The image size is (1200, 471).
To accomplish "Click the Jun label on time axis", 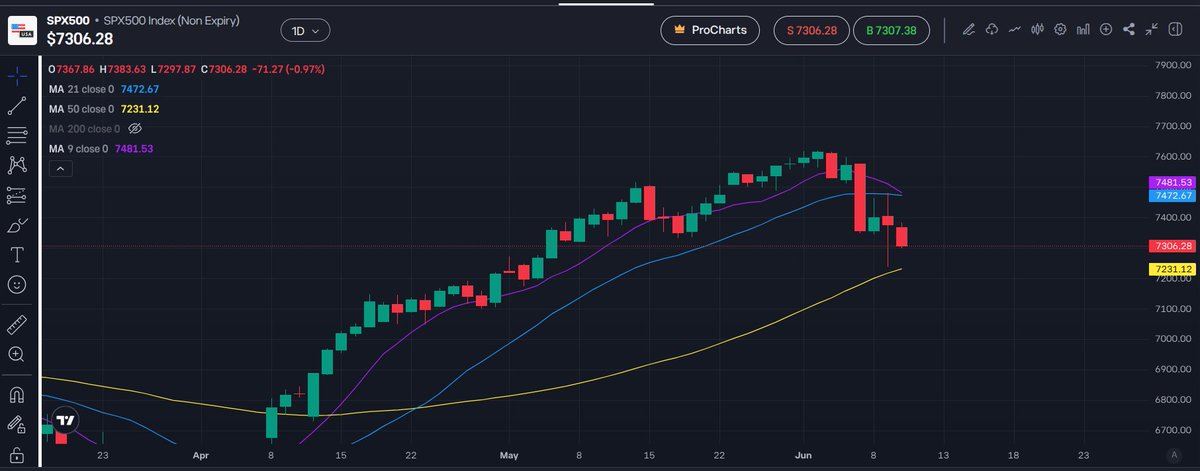I will point(803,453).
